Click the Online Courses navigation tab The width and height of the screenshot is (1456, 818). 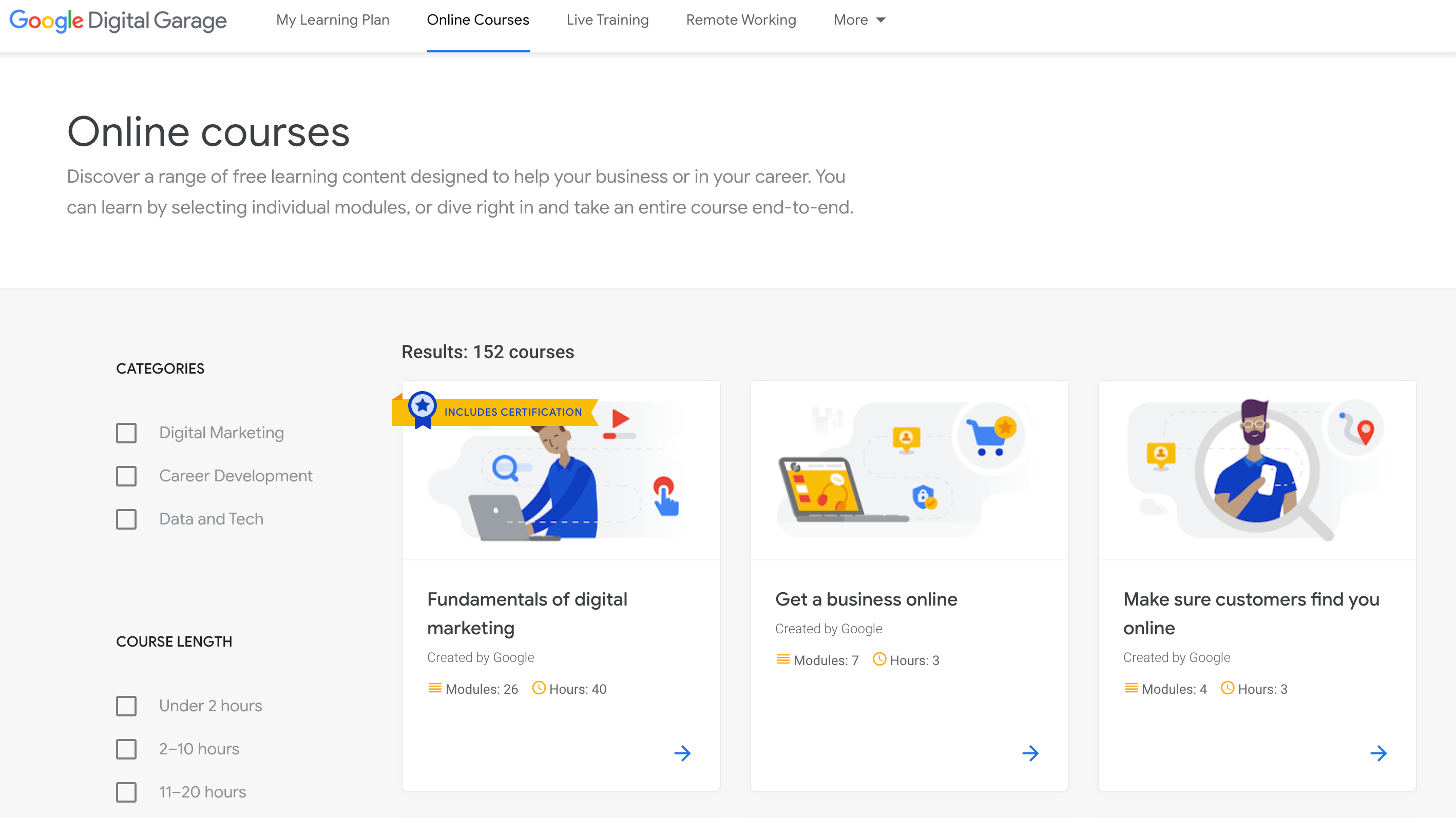(x=478, y=20)
